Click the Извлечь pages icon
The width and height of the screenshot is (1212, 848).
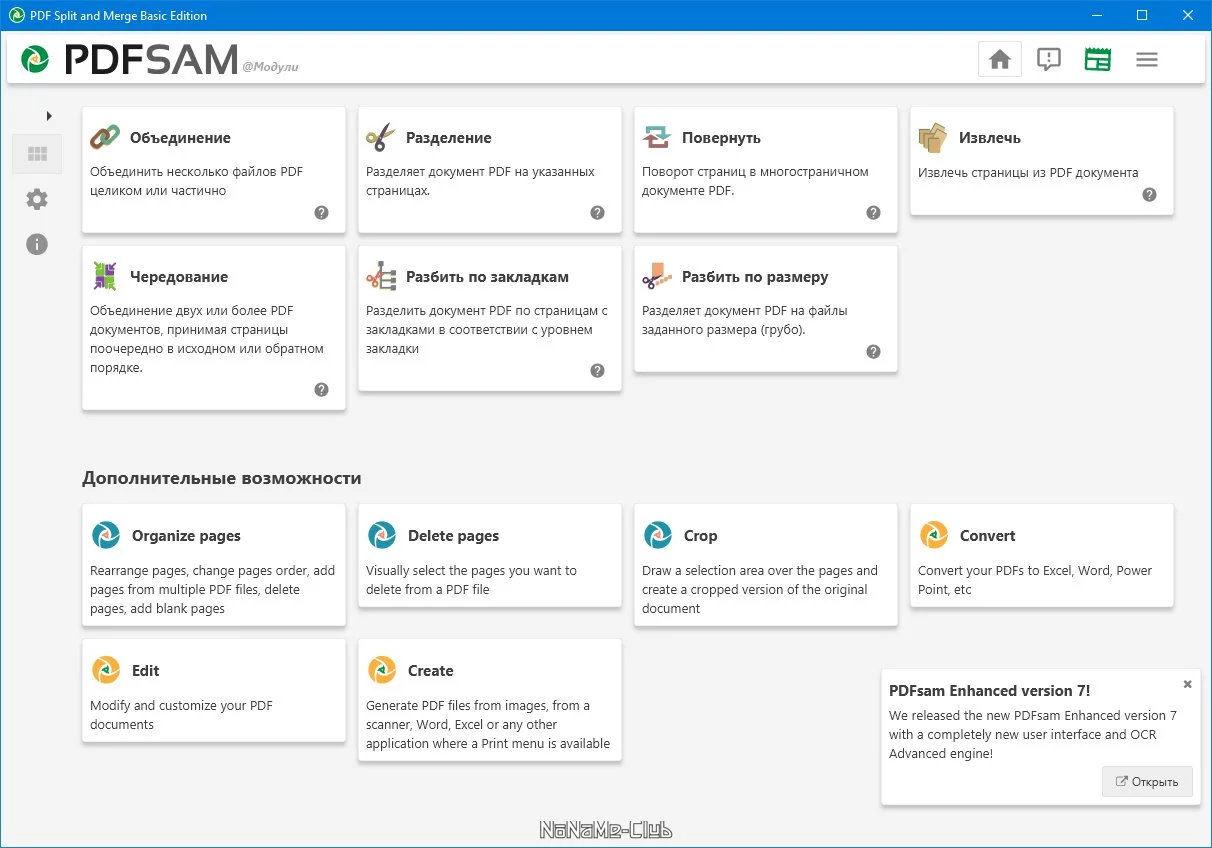[933, 137]
